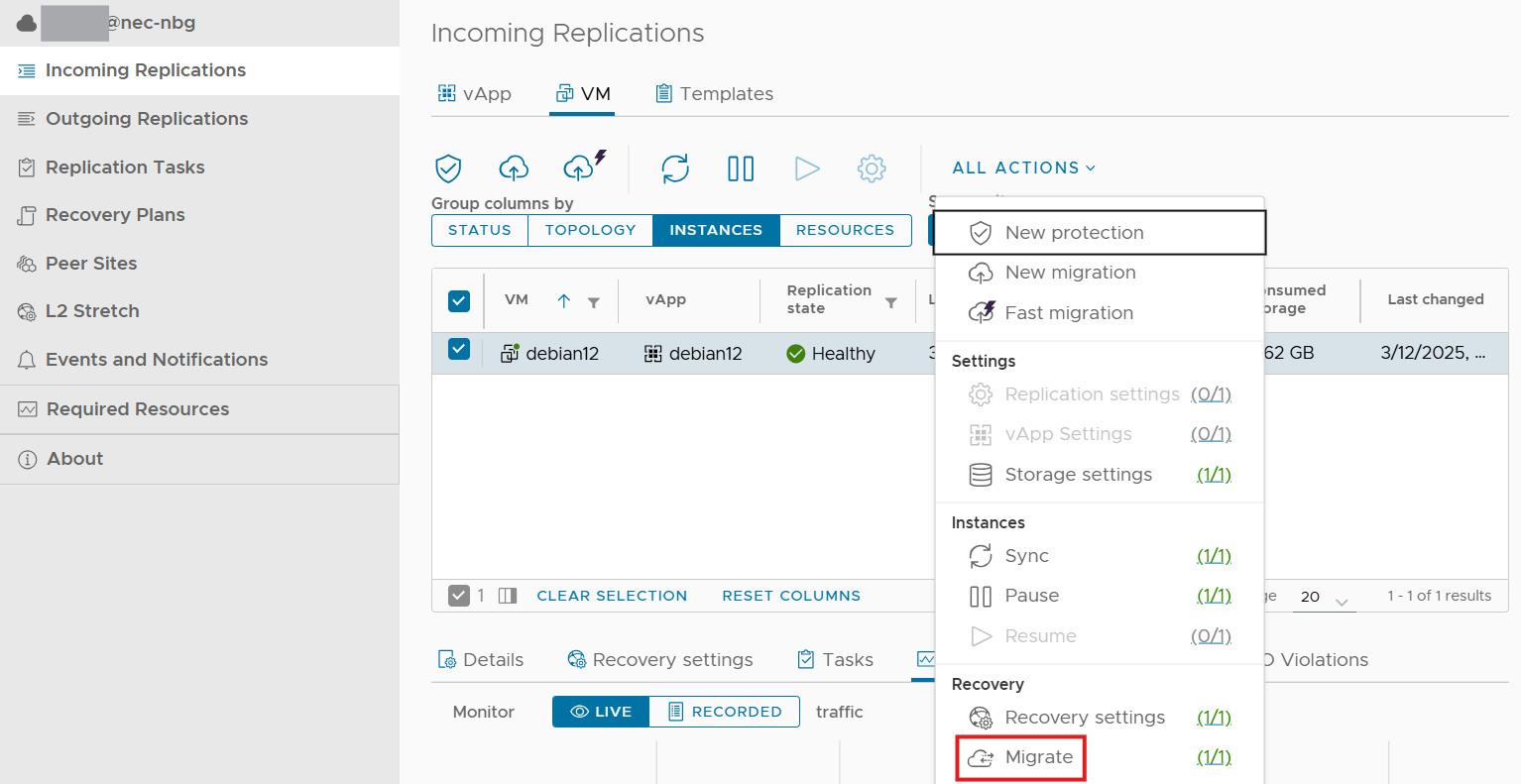The image size is (1521, 784).
Task: Click the (1/1) count next to Storage settings
Action: point(1214,475)
